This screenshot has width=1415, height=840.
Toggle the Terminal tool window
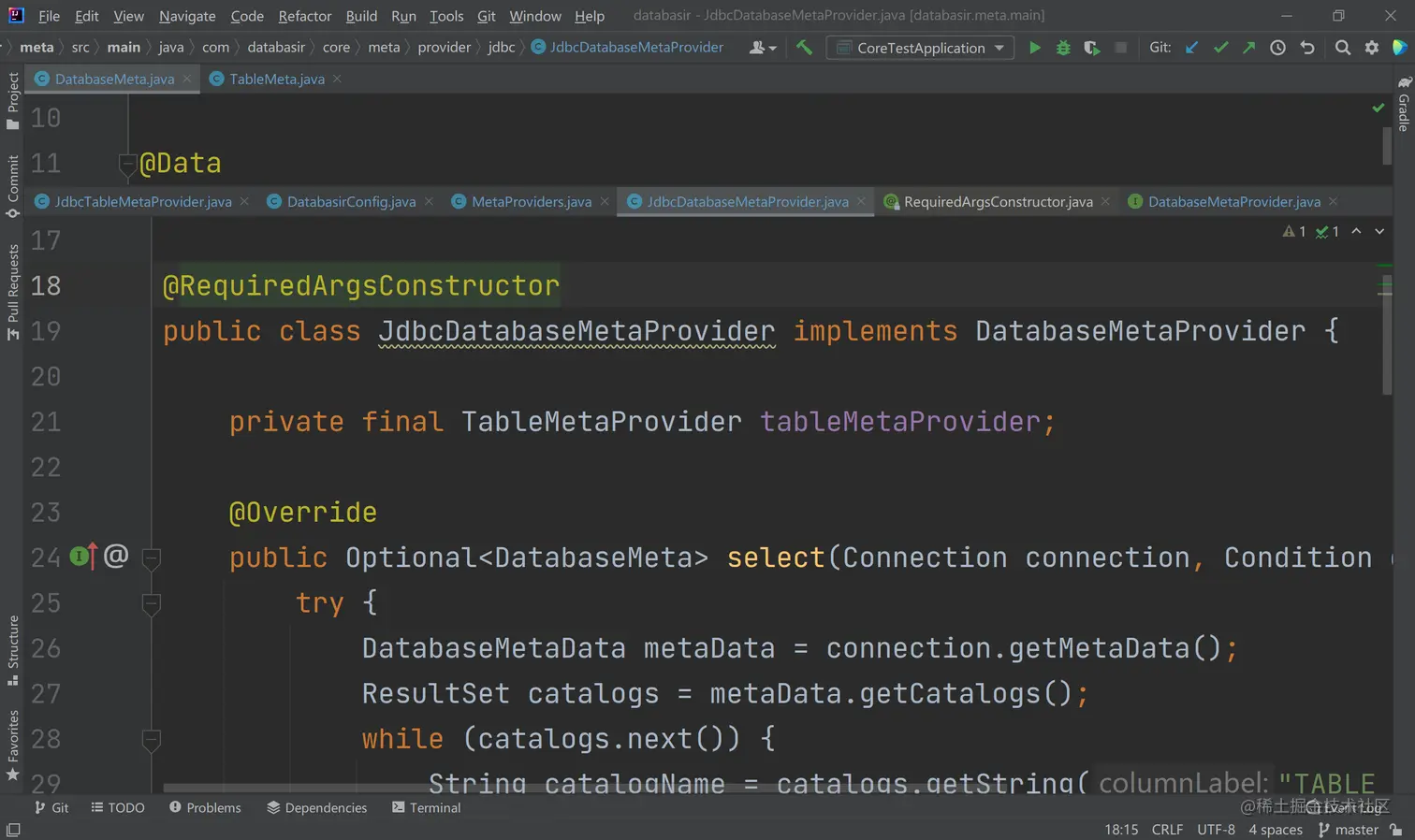(426, 807)
